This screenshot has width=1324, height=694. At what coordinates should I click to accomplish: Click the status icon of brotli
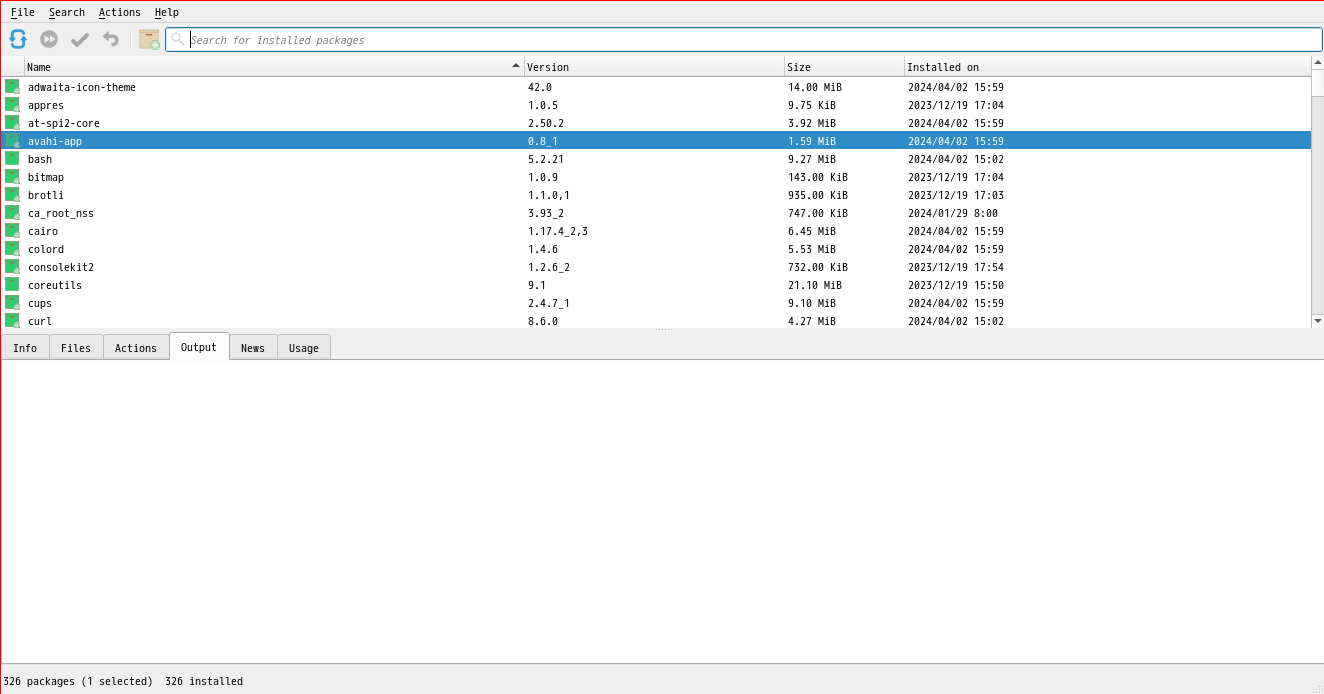12,195
